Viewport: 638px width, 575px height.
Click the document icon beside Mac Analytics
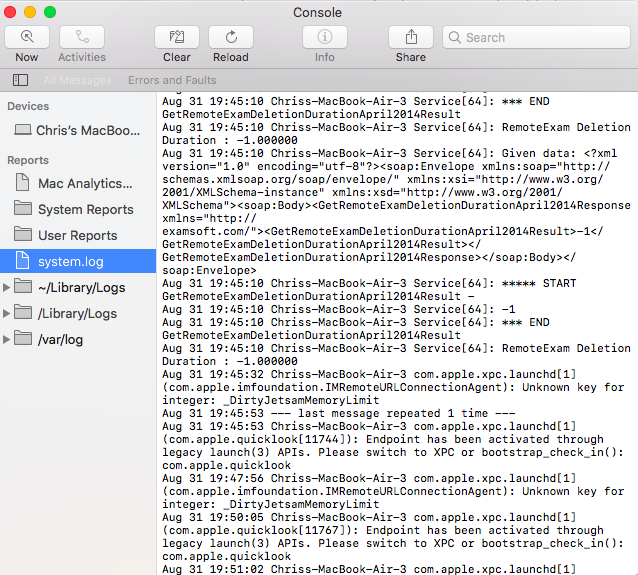tap(22, 182)
